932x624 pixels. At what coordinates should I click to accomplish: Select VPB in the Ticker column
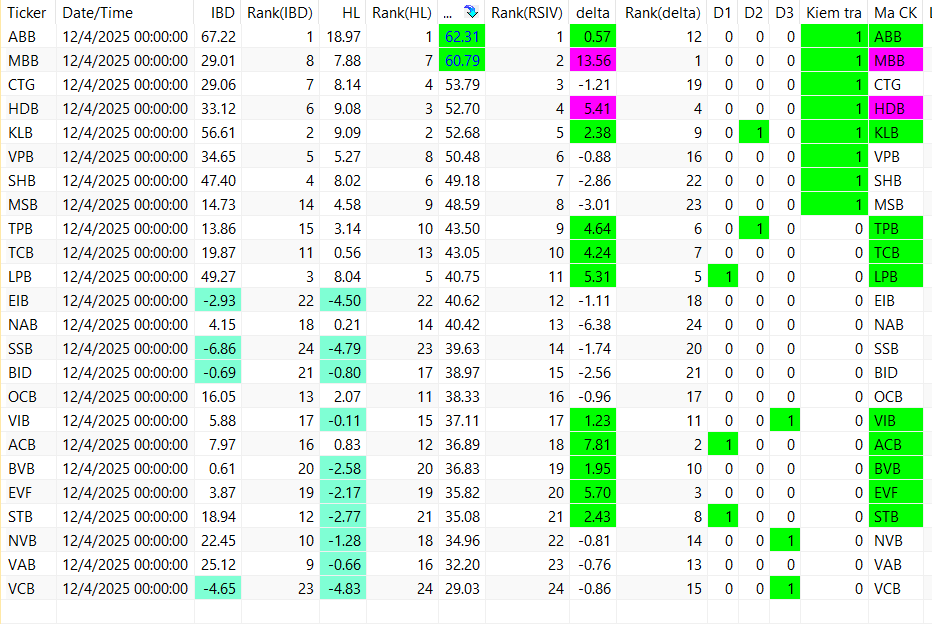pyautogui.click(x=21, y=157)
